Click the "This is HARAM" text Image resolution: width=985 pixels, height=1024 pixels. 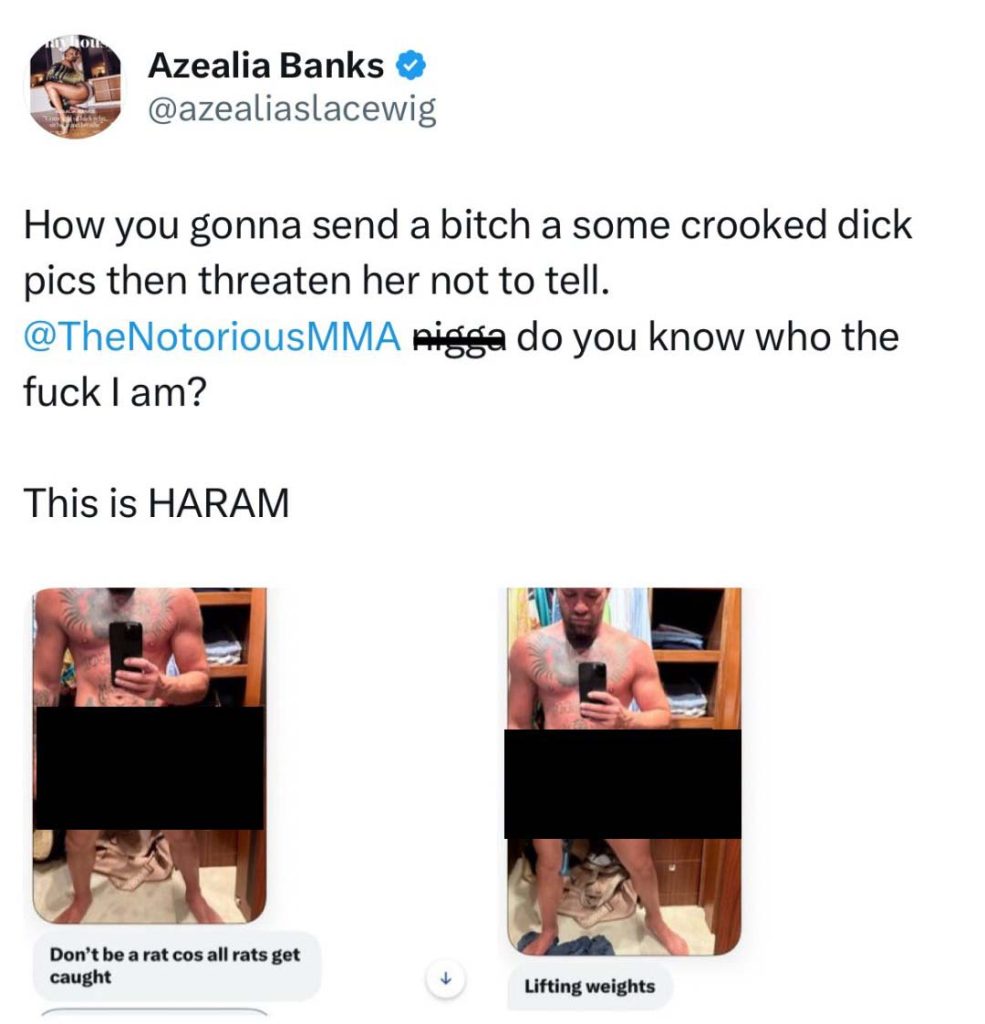[156, 504]
